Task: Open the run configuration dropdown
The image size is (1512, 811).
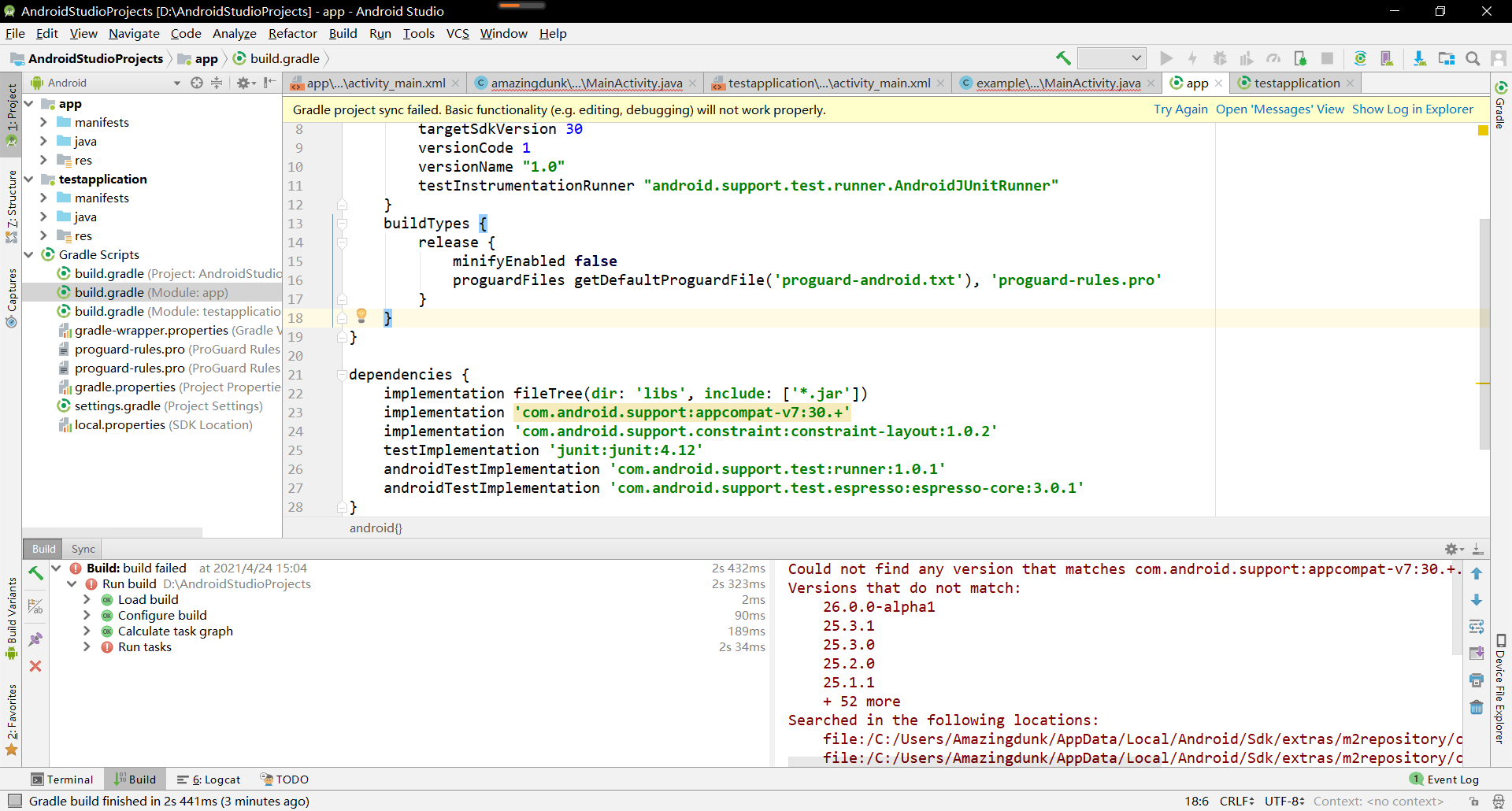Action: 1110,58
